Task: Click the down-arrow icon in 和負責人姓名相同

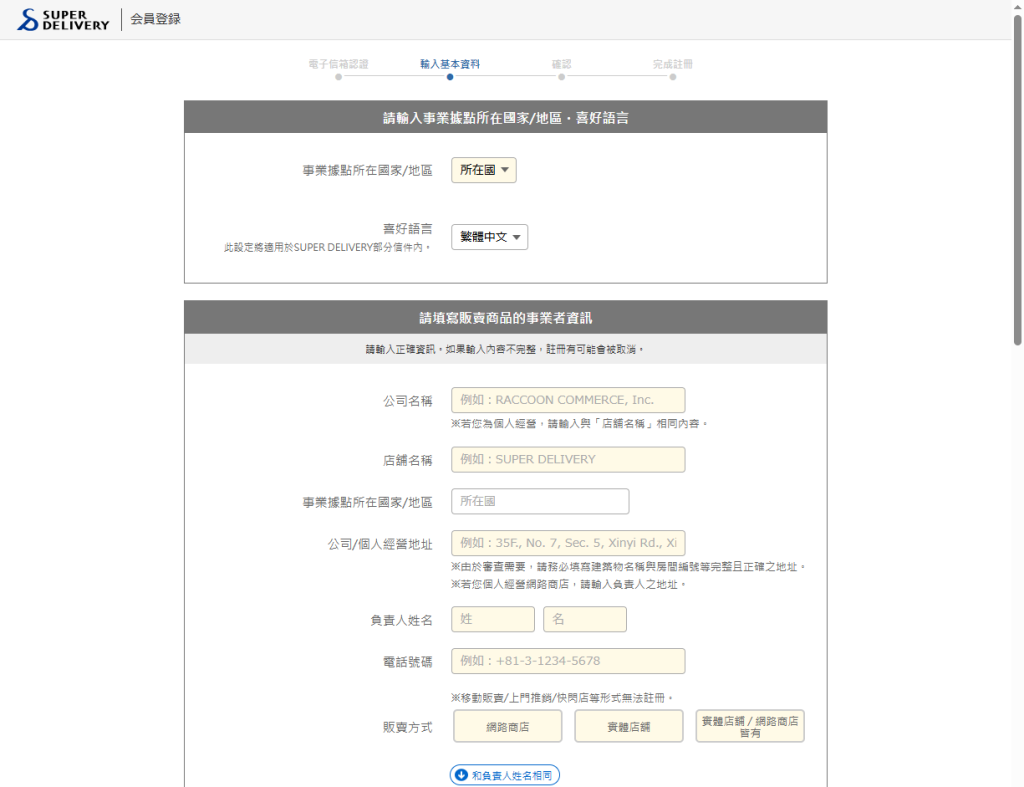Action: coord(461,775)
